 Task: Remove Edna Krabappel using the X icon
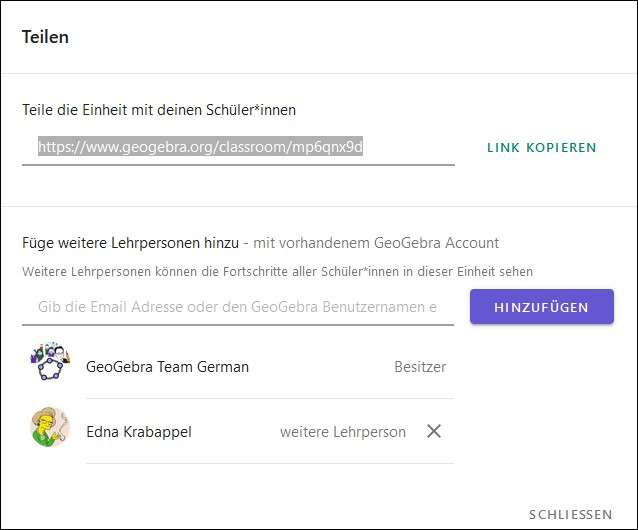coord(434,431)
